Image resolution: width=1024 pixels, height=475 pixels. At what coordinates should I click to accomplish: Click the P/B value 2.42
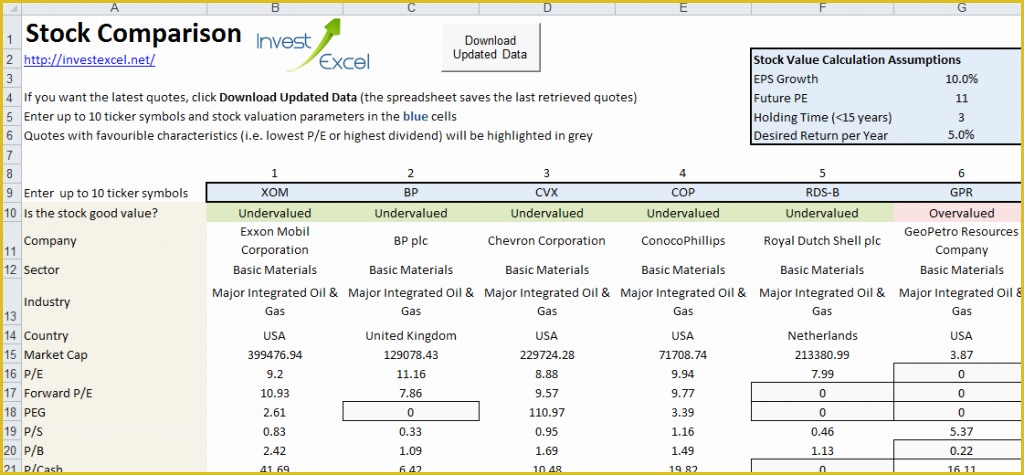275,451
